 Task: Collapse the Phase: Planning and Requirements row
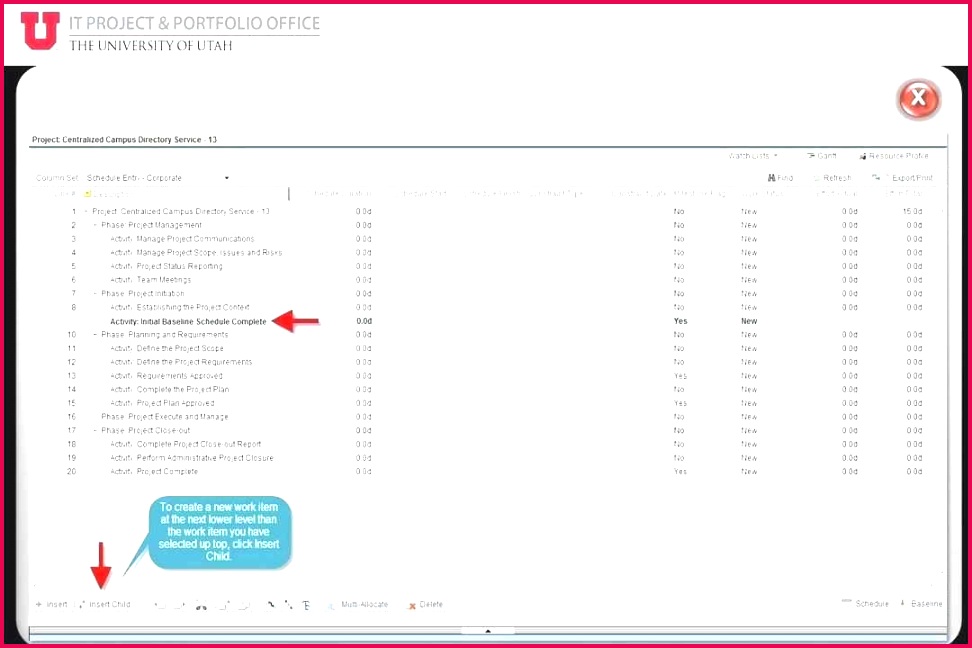[x=95, y=335]
